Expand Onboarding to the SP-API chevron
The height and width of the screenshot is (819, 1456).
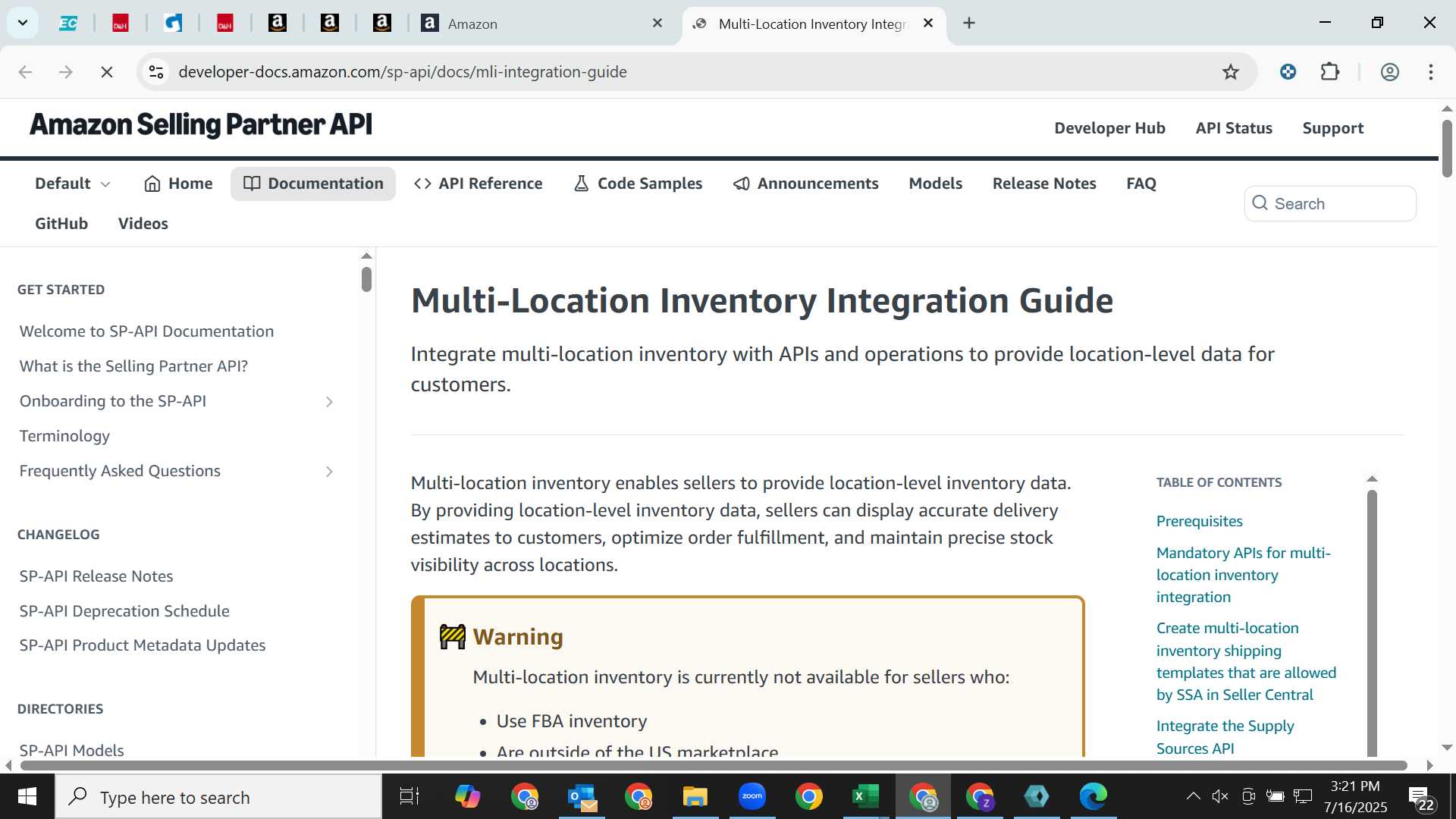click(x=329, y=402)
